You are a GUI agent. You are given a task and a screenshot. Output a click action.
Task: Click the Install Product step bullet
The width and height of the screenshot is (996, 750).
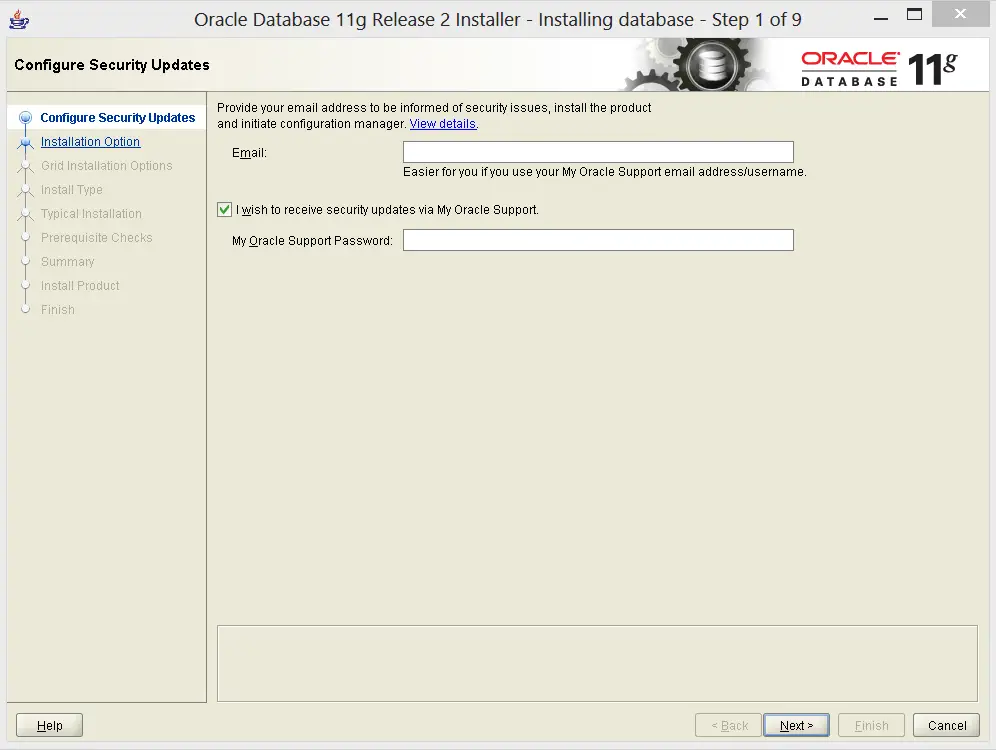point(26,286)
